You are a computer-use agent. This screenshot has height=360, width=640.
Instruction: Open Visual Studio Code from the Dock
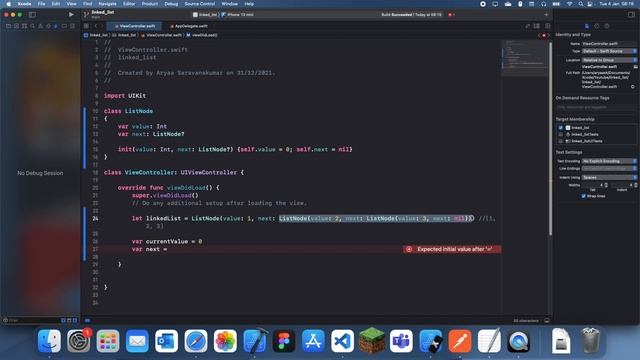tap(342, 341)
